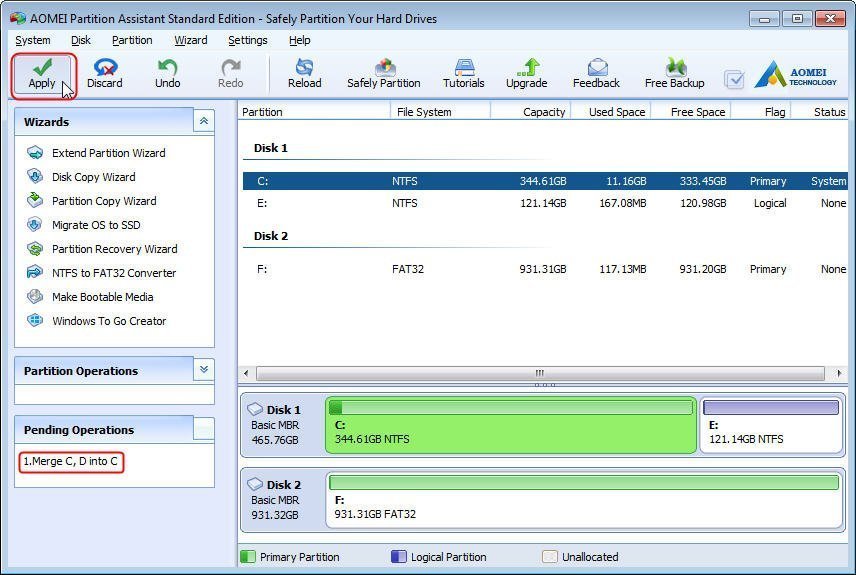Toggle the Pending Operations panel button

click(204, 429)
